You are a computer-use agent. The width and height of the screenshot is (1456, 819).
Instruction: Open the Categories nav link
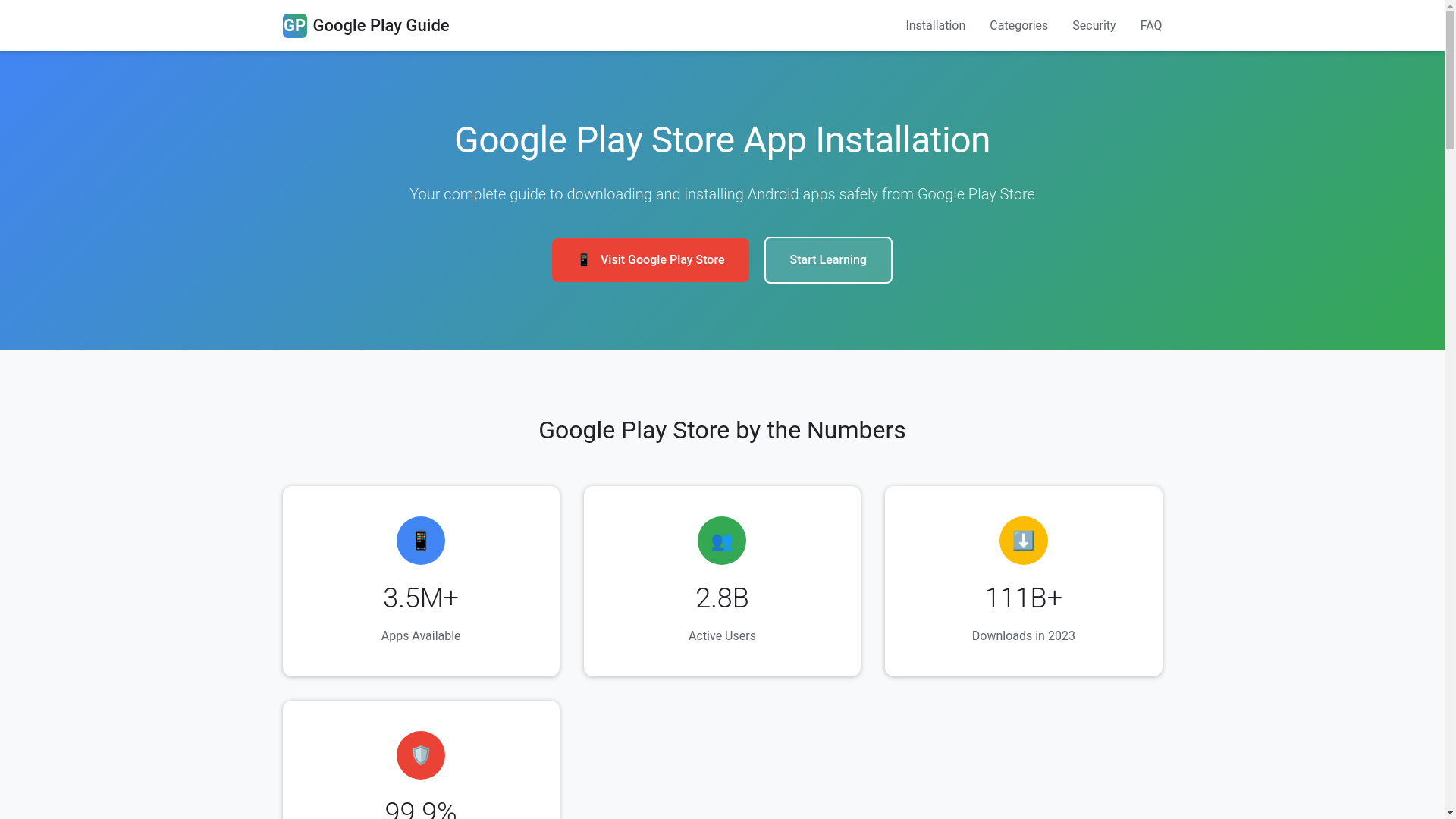[x=1018, y=26]
